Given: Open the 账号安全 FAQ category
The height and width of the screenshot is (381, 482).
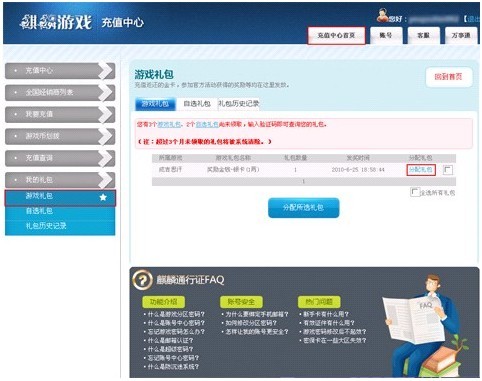Looking at the screenshot, I should tap(241, 302).
